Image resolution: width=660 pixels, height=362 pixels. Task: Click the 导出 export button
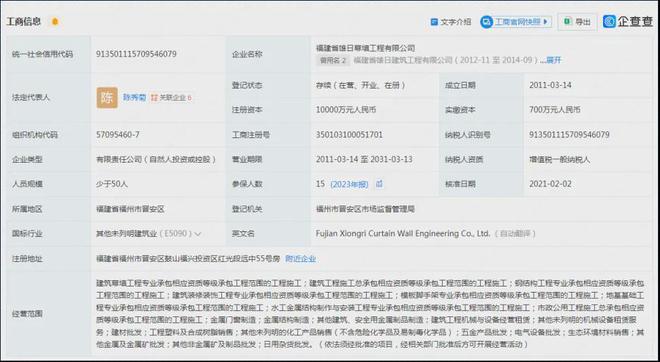point(577,22)
